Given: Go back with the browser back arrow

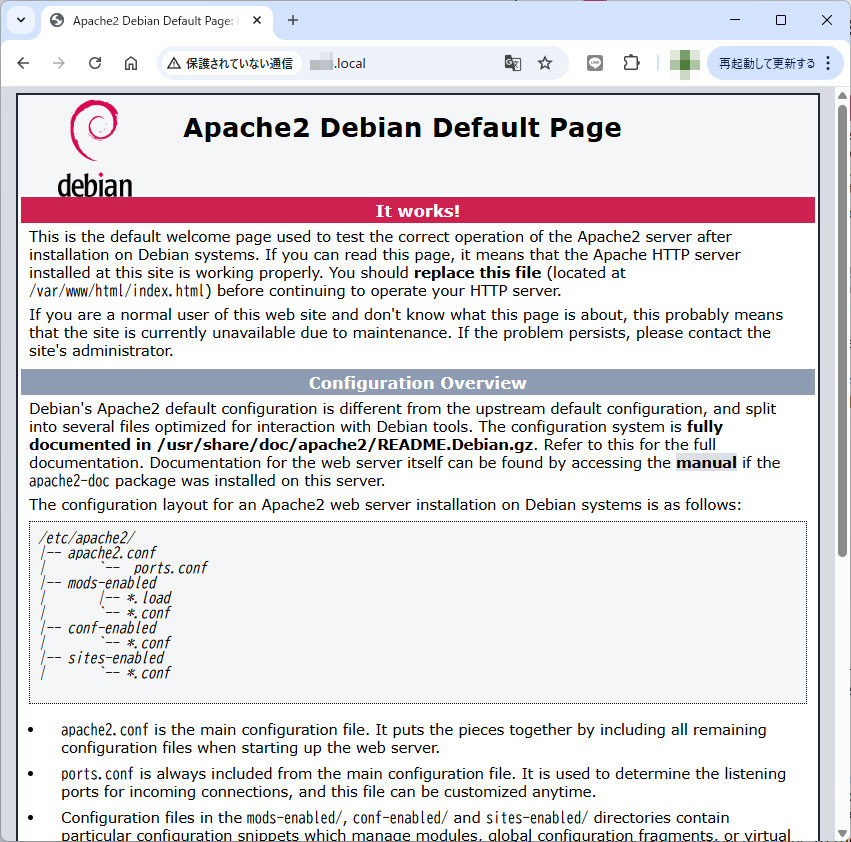Looking at the screenshot, I should pyautogui.click(x=23, y=64).
